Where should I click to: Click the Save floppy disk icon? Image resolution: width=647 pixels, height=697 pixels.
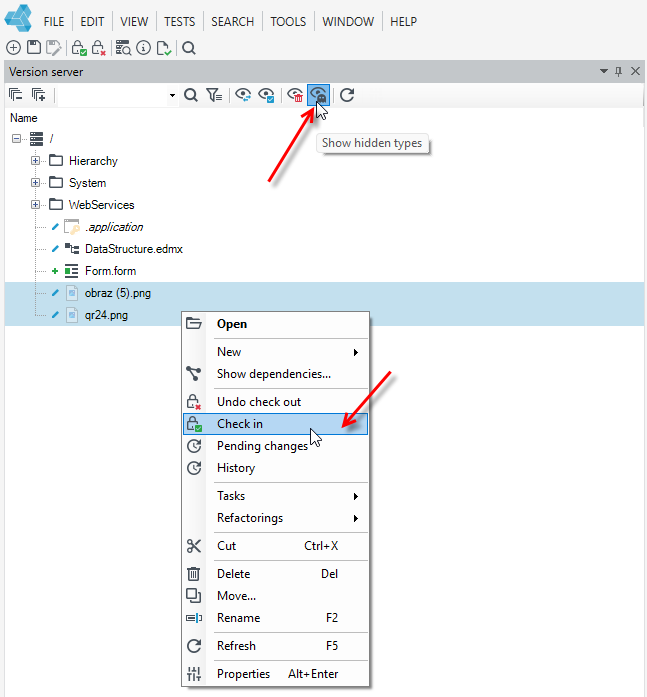tap(34, 47)
